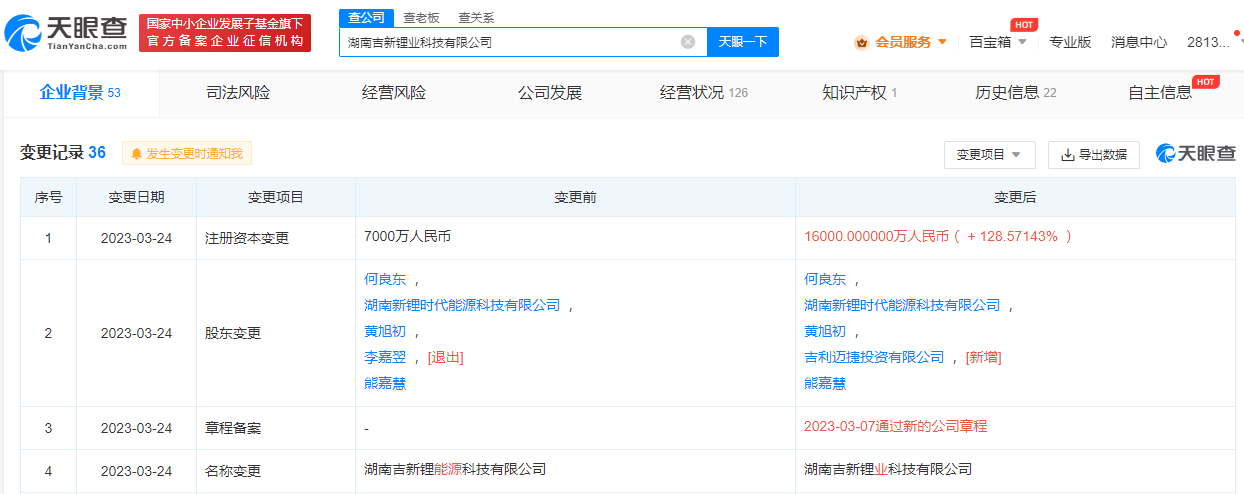Switch to the 查关系 search tab

tap(476, 18)
